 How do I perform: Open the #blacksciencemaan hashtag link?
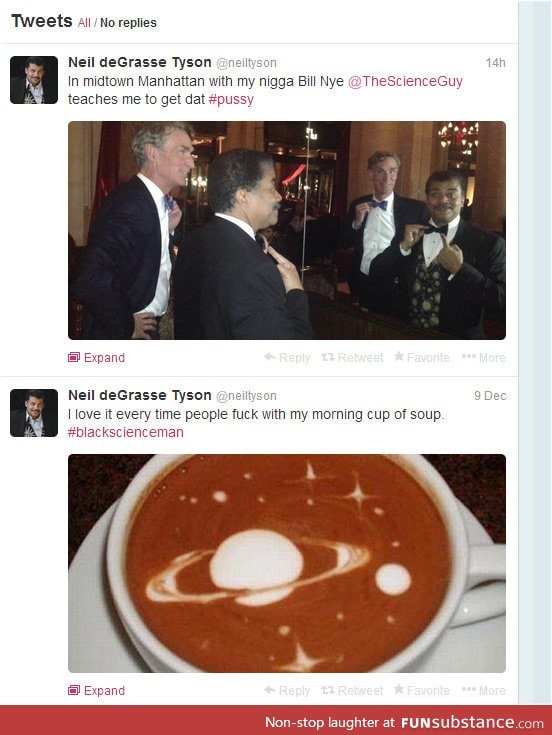[x=126, y=432]
